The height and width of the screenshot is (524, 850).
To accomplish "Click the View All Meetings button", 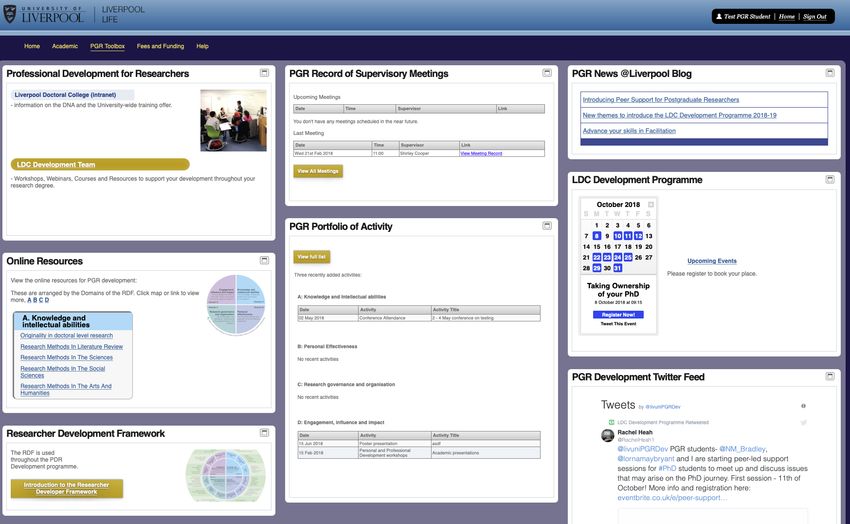I will [x=318, y=171].
